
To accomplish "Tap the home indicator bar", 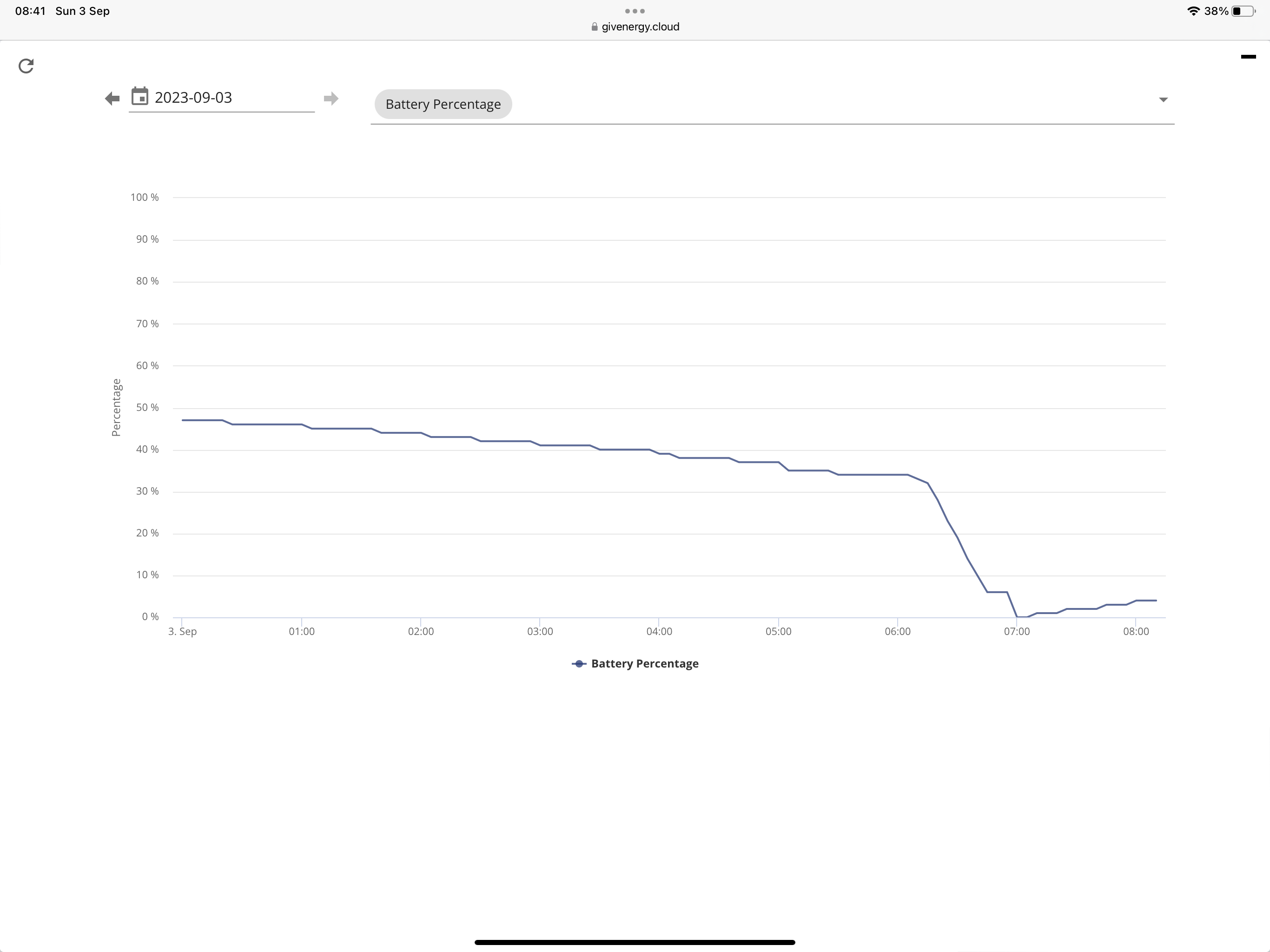I will click(635, 942).
